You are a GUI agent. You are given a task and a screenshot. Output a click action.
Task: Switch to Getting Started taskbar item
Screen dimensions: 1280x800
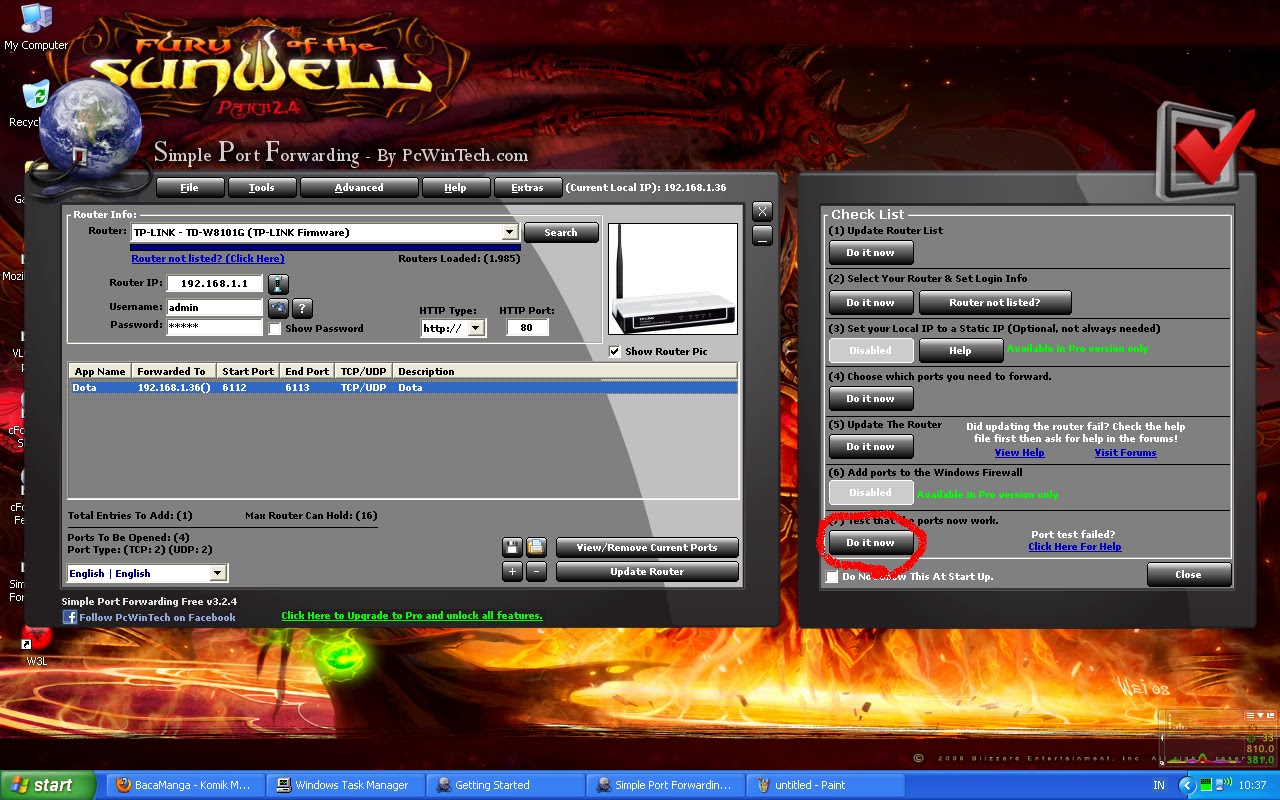click(506, 785)
